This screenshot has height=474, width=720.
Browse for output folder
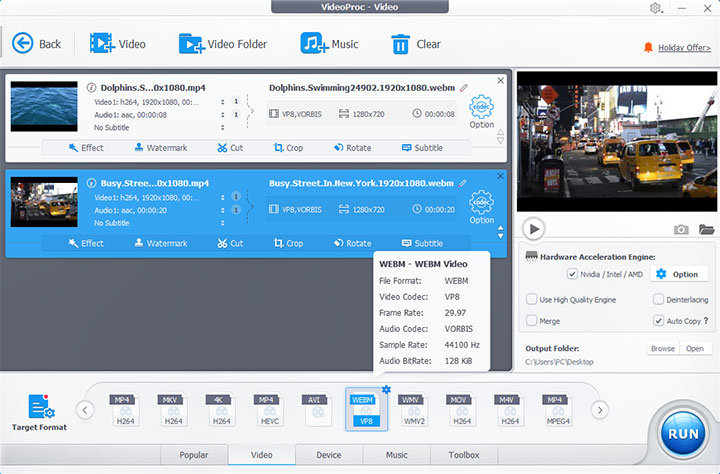coord(663,349)
